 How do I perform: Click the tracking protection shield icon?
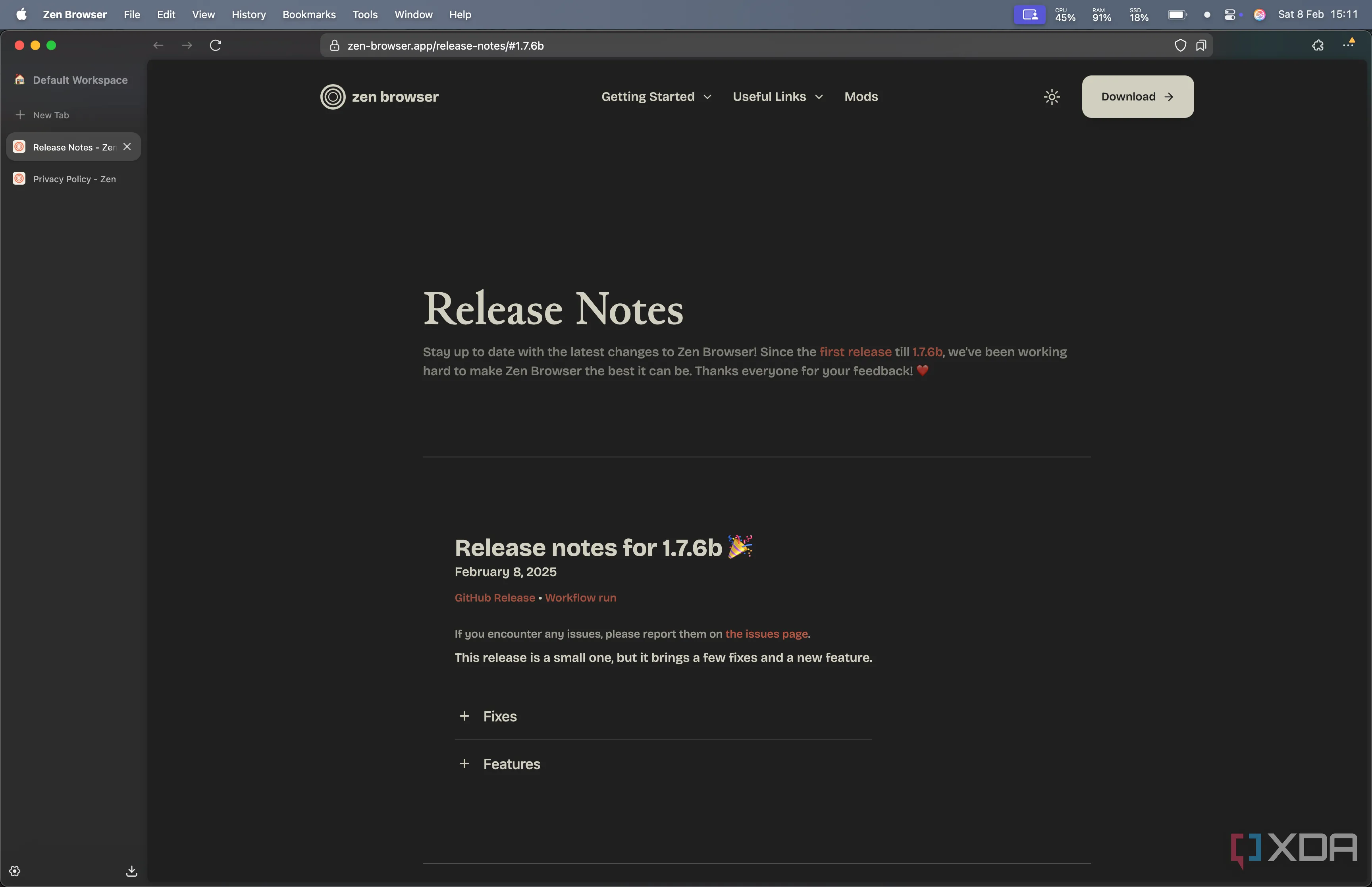(x=1180, y=46)
